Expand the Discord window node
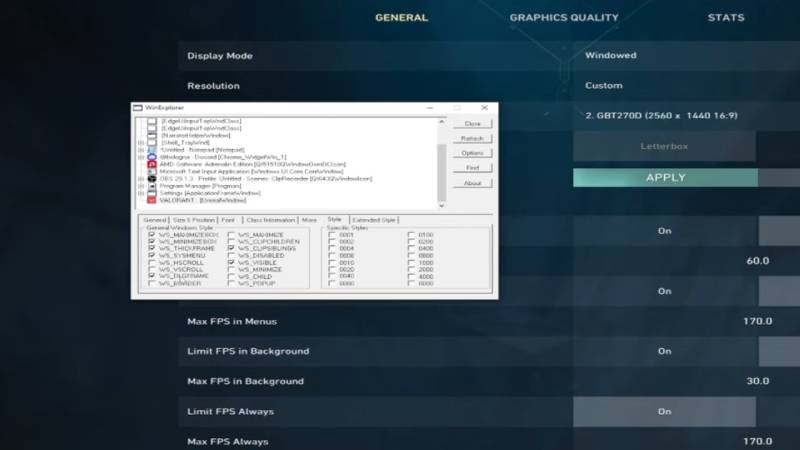The height and width of the screenshot is (450, 800). tap(141, 157)
